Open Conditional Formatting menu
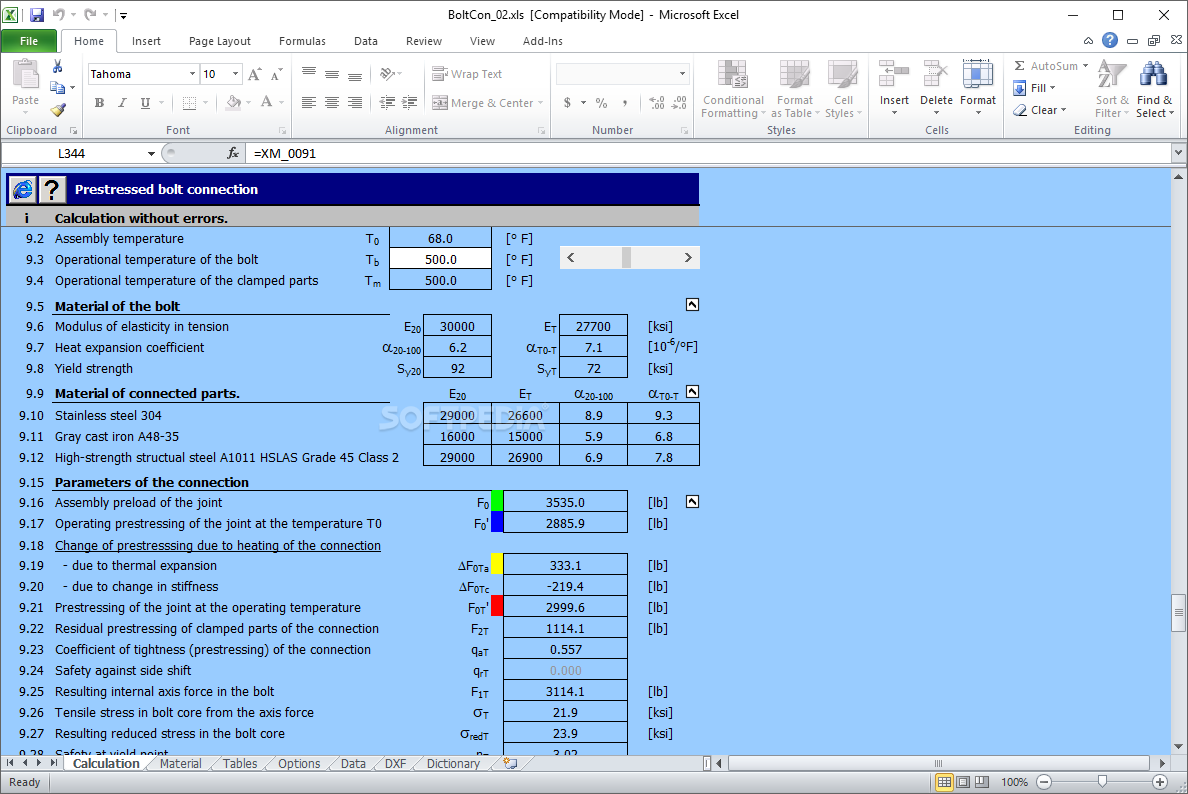The width and height of the screenshot is (1188, 794). point(733,89)
